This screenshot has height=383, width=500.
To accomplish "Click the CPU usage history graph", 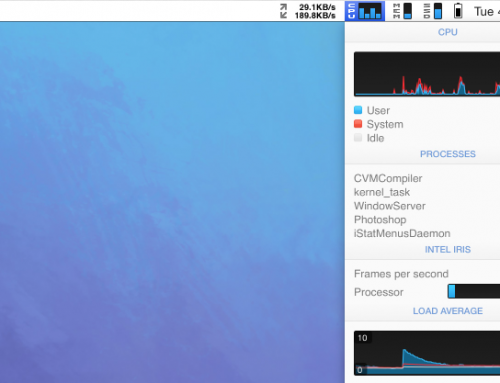I will (x=427, y=74).
